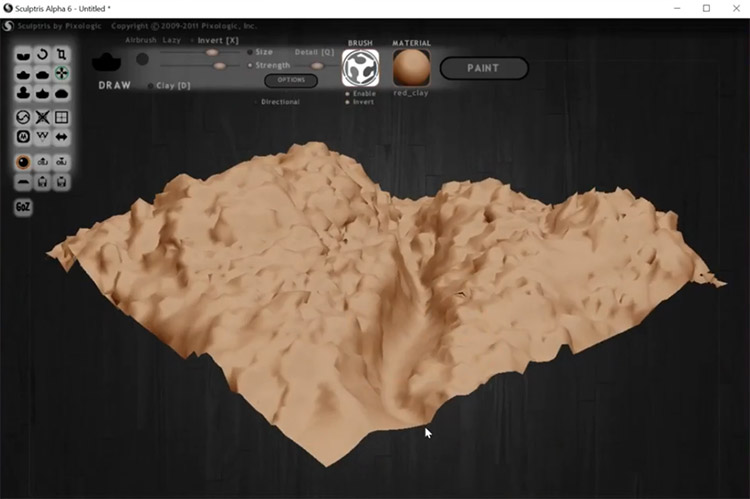Click the 'Detail [Q]' label
750x499 pixels.
(x=314, y=52)
